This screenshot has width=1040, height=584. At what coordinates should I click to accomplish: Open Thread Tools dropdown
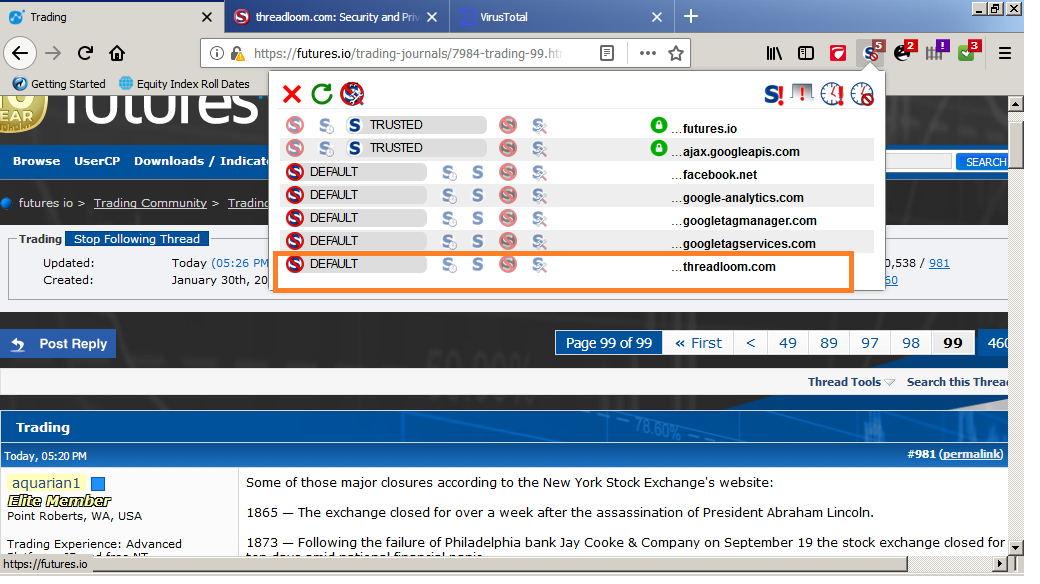pyautogui.click(x=850, y=382)
